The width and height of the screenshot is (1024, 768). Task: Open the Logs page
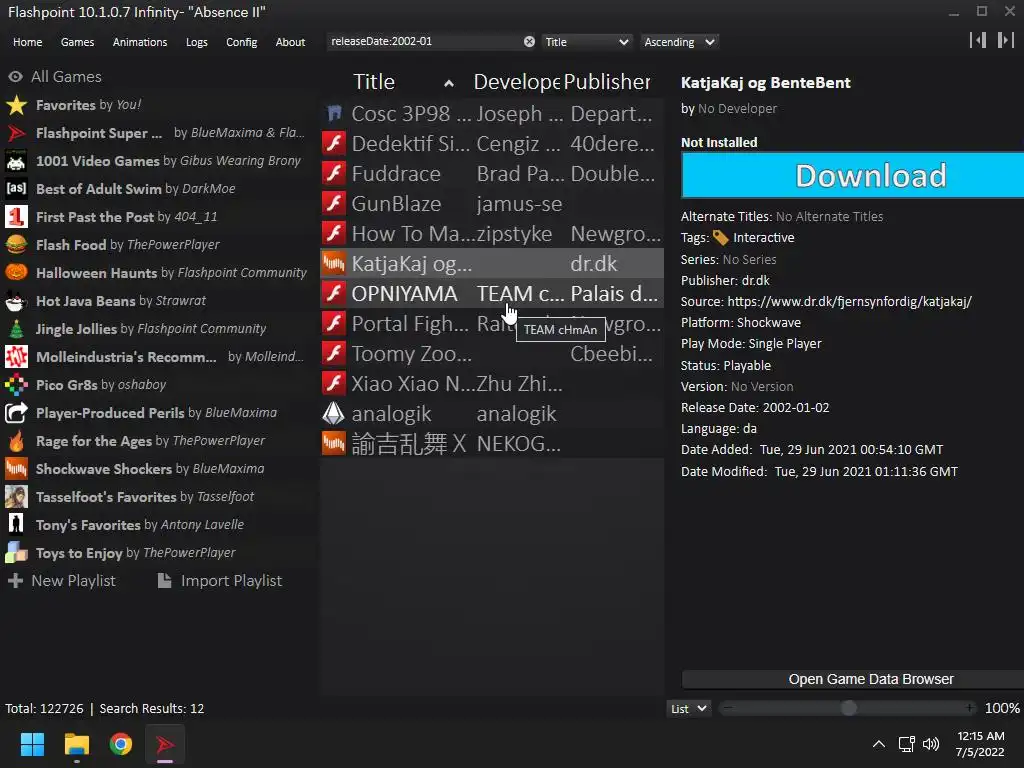(x=197, y=42)
